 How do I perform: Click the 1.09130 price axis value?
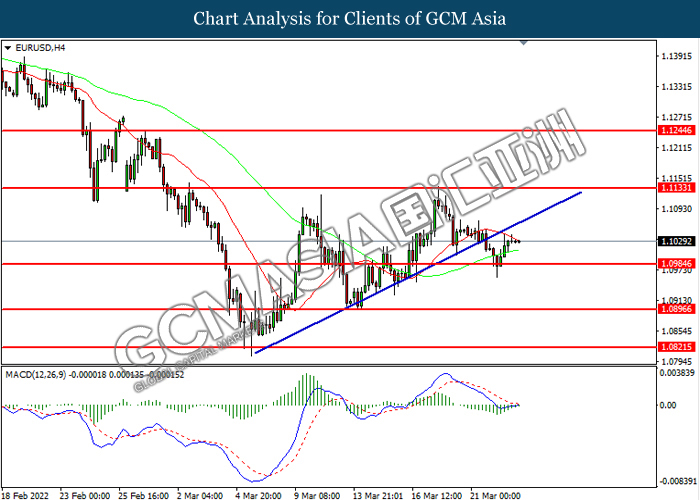677,300
